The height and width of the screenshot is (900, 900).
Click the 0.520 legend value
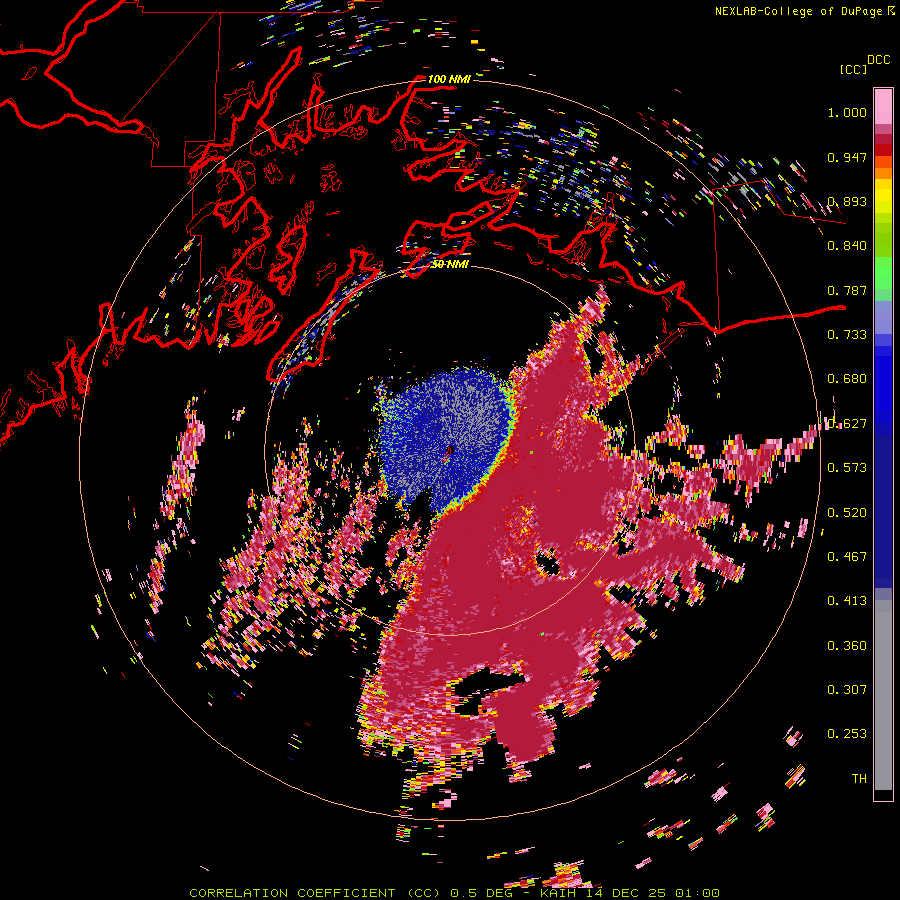tap(847, 513)
